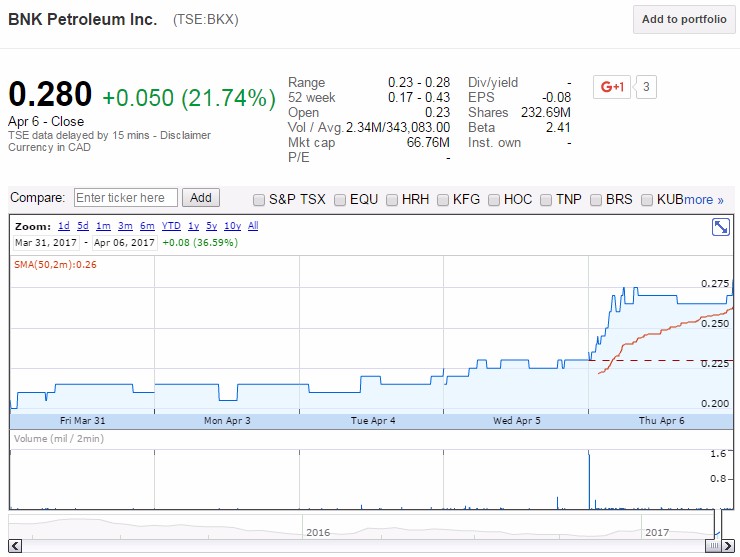The image size is (740, 557).
Task: Switch chart zoom to 3m
Action: point(125,226)
